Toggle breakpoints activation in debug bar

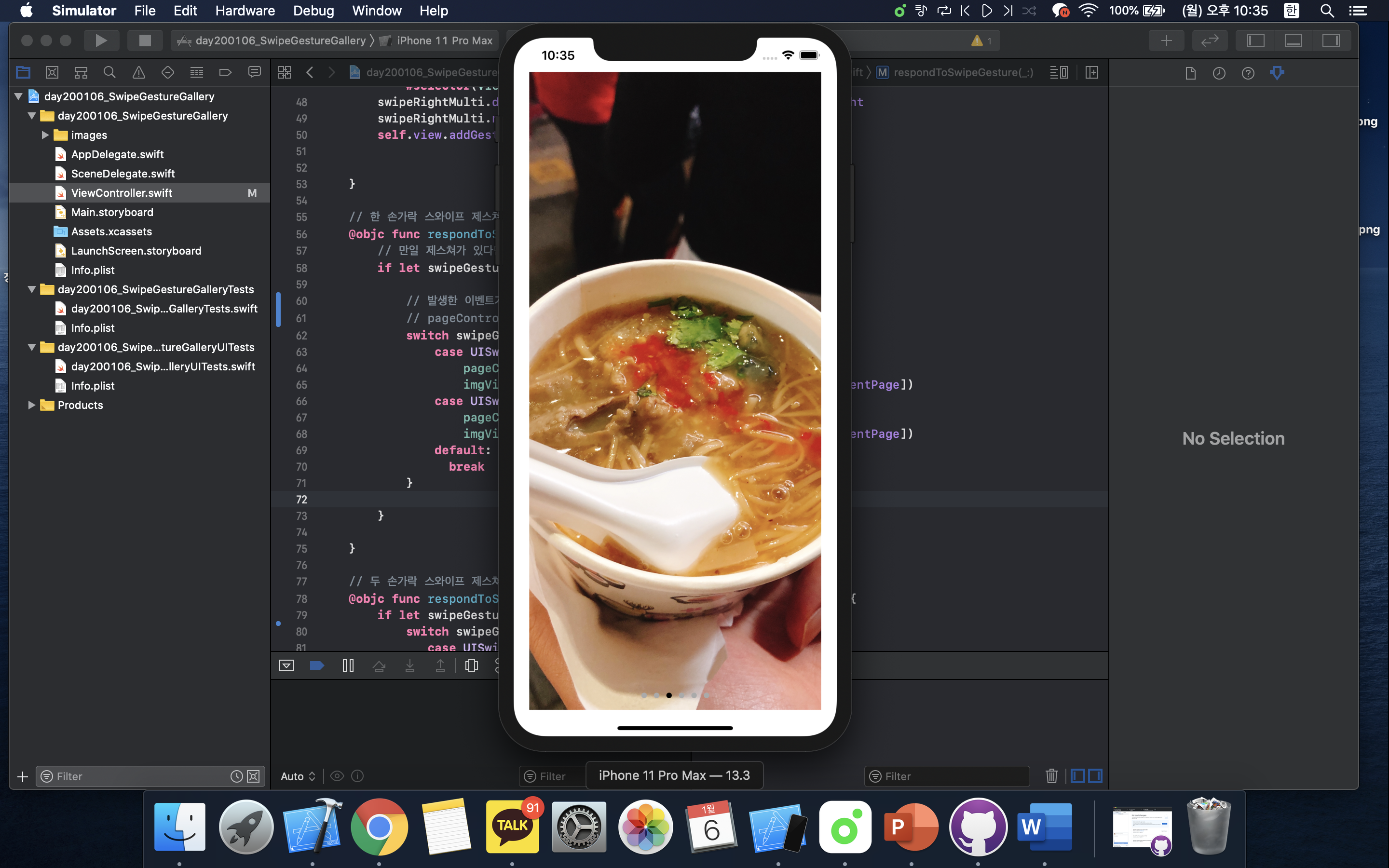317,665
